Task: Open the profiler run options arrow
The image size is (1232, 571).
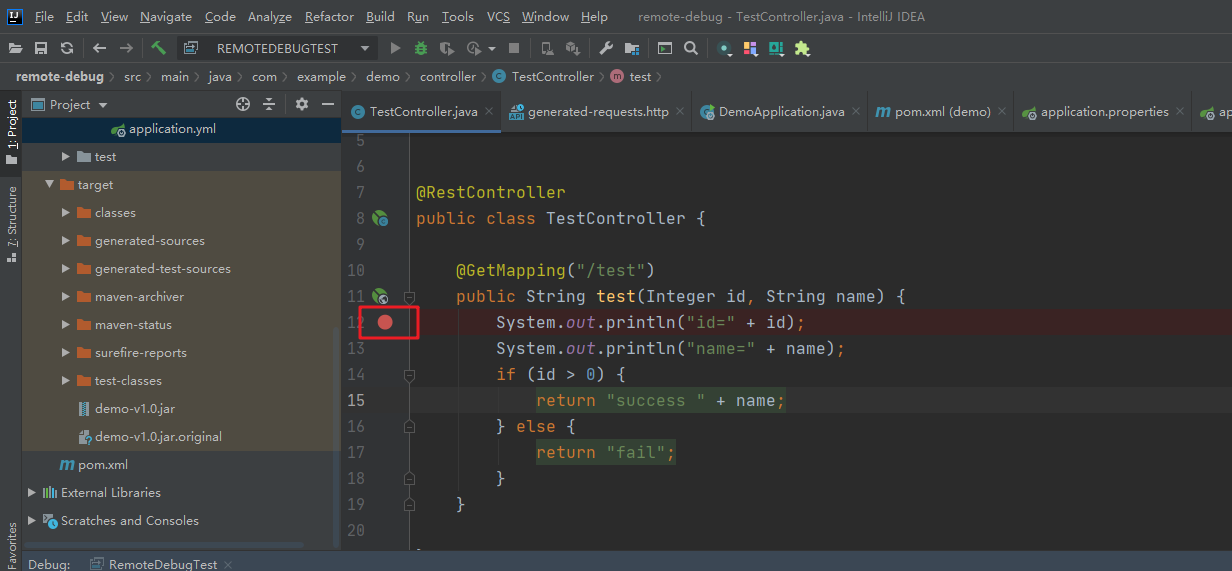Action: [x=493, y=48]
